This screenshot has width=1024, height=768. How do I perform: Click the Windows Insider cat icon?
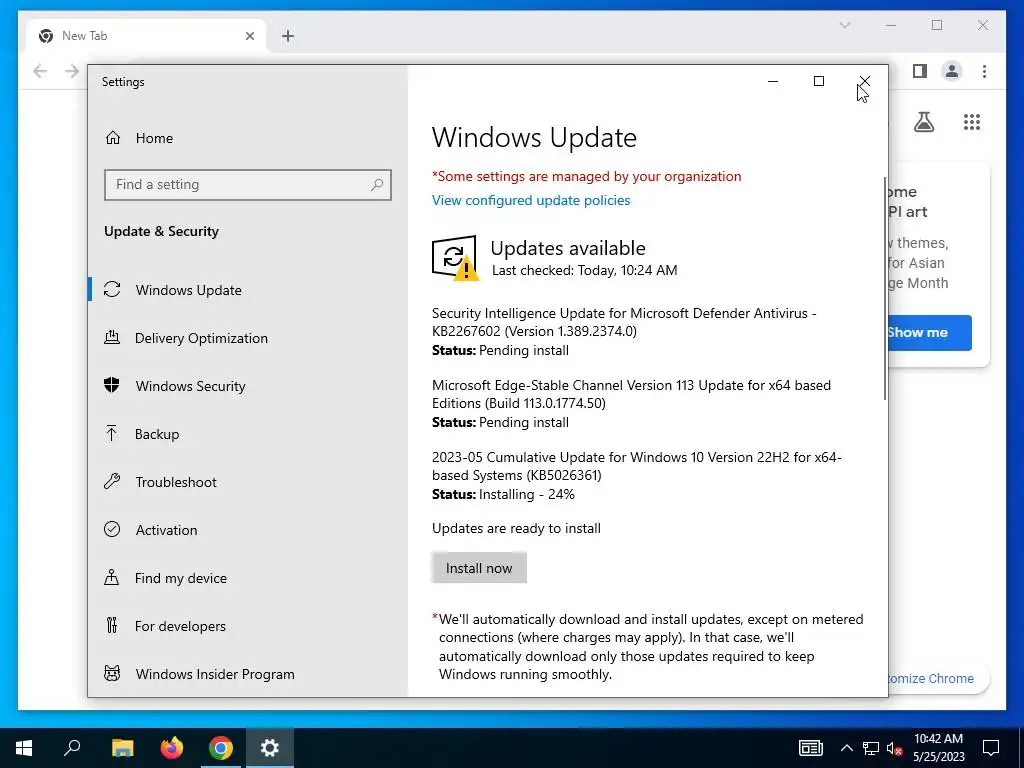coord(112,673)
